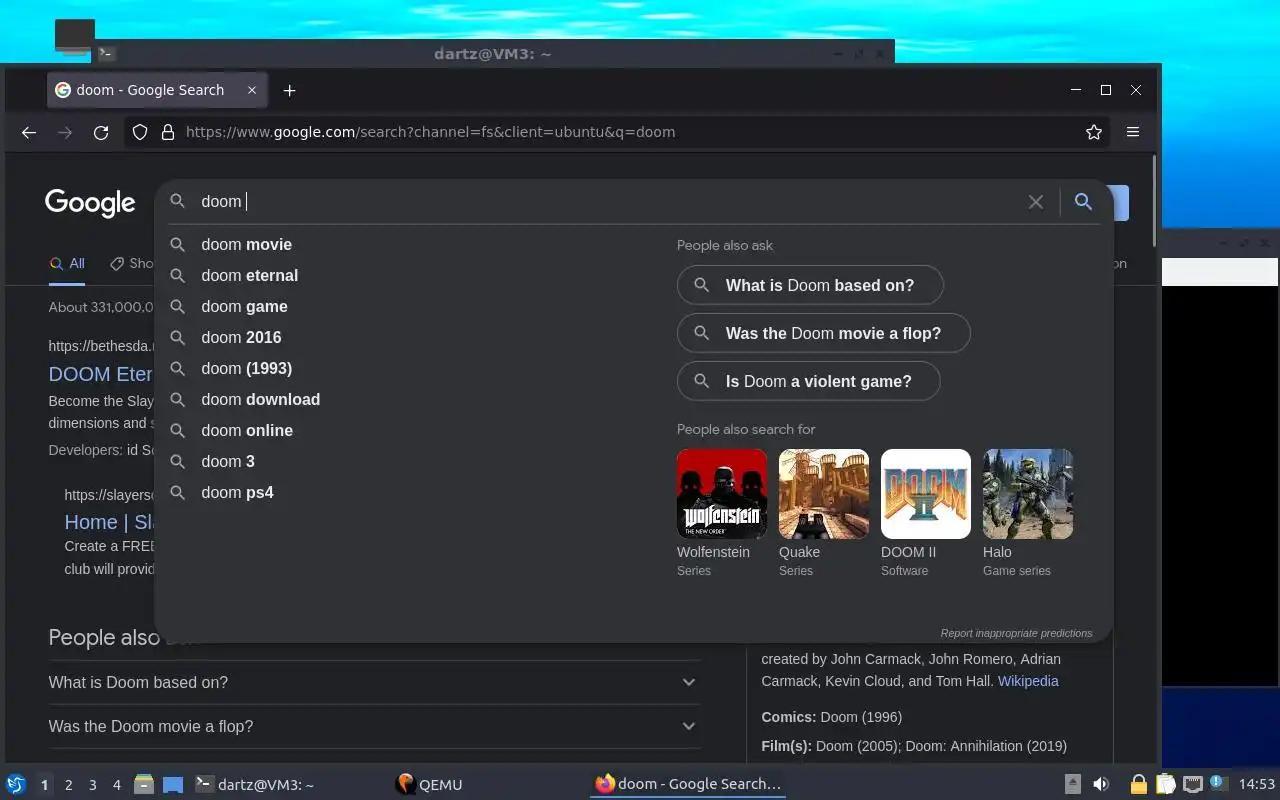Image resolution: width=1280 pixels, height=800 pixels.
Task: Open the Quake series thumbnail
Action: coord(824,494)
